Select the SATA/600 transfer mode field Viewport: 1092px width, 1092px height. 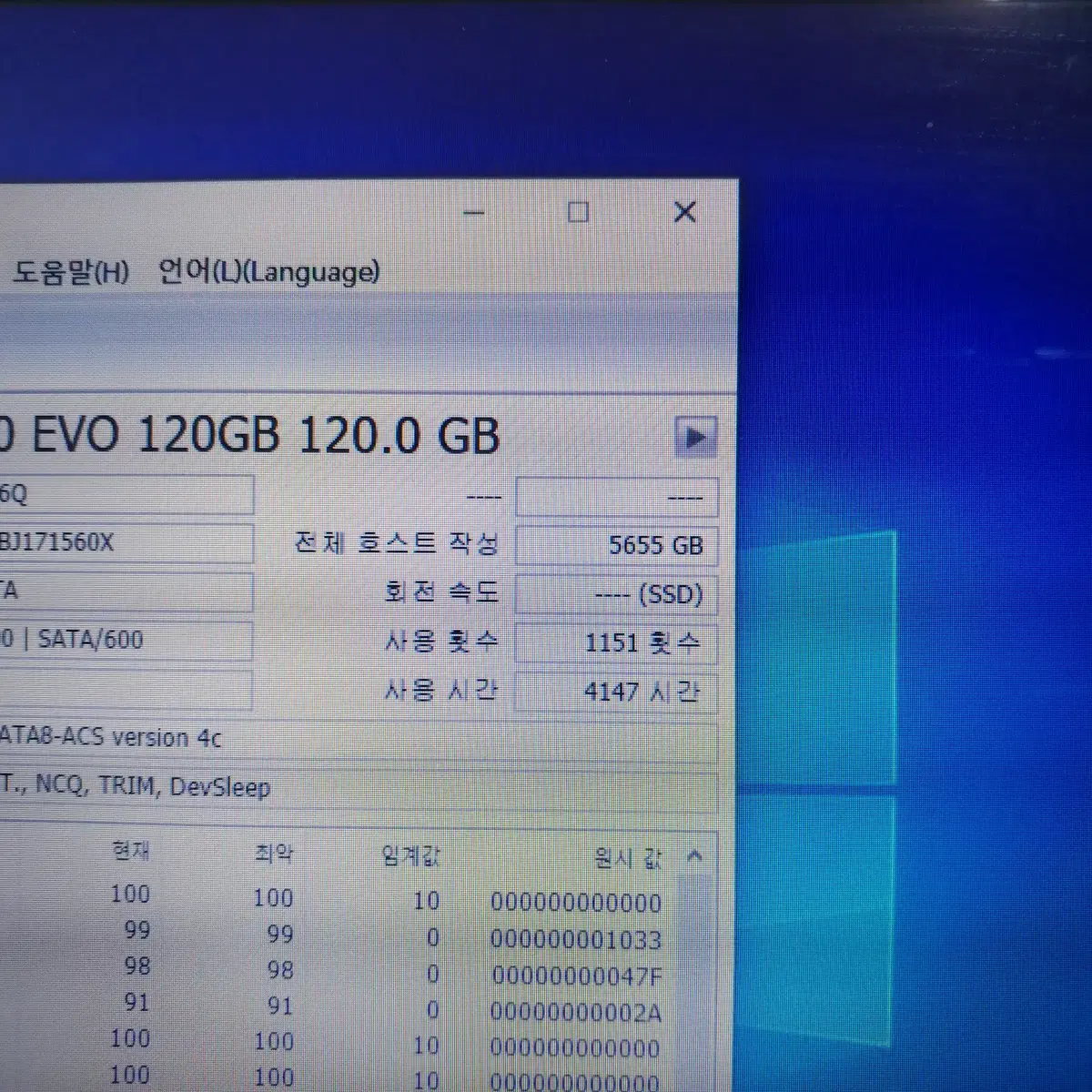coord(126,640)
